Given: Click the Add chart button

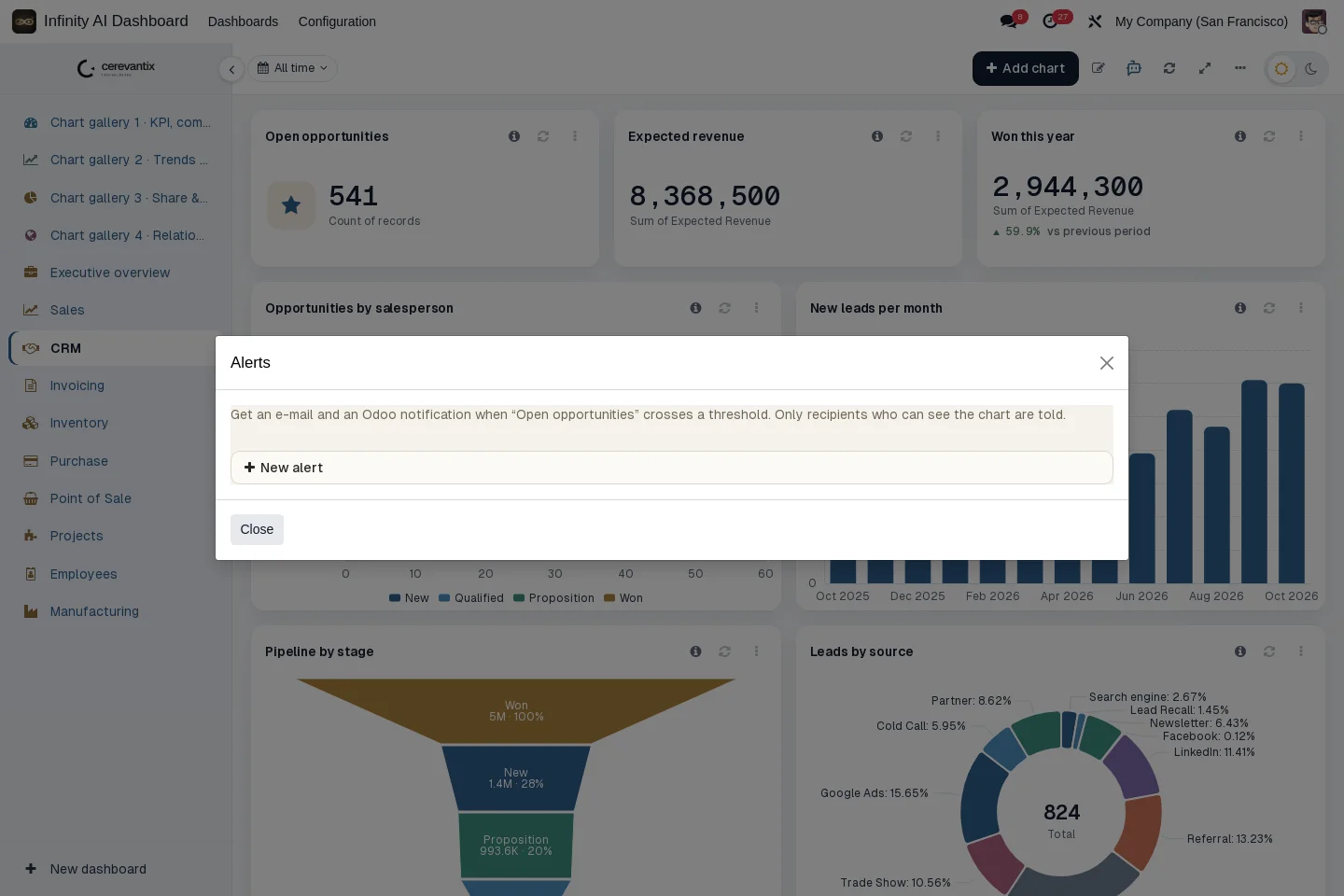Looking at the screenshot, I should [x=1026, y=68].
